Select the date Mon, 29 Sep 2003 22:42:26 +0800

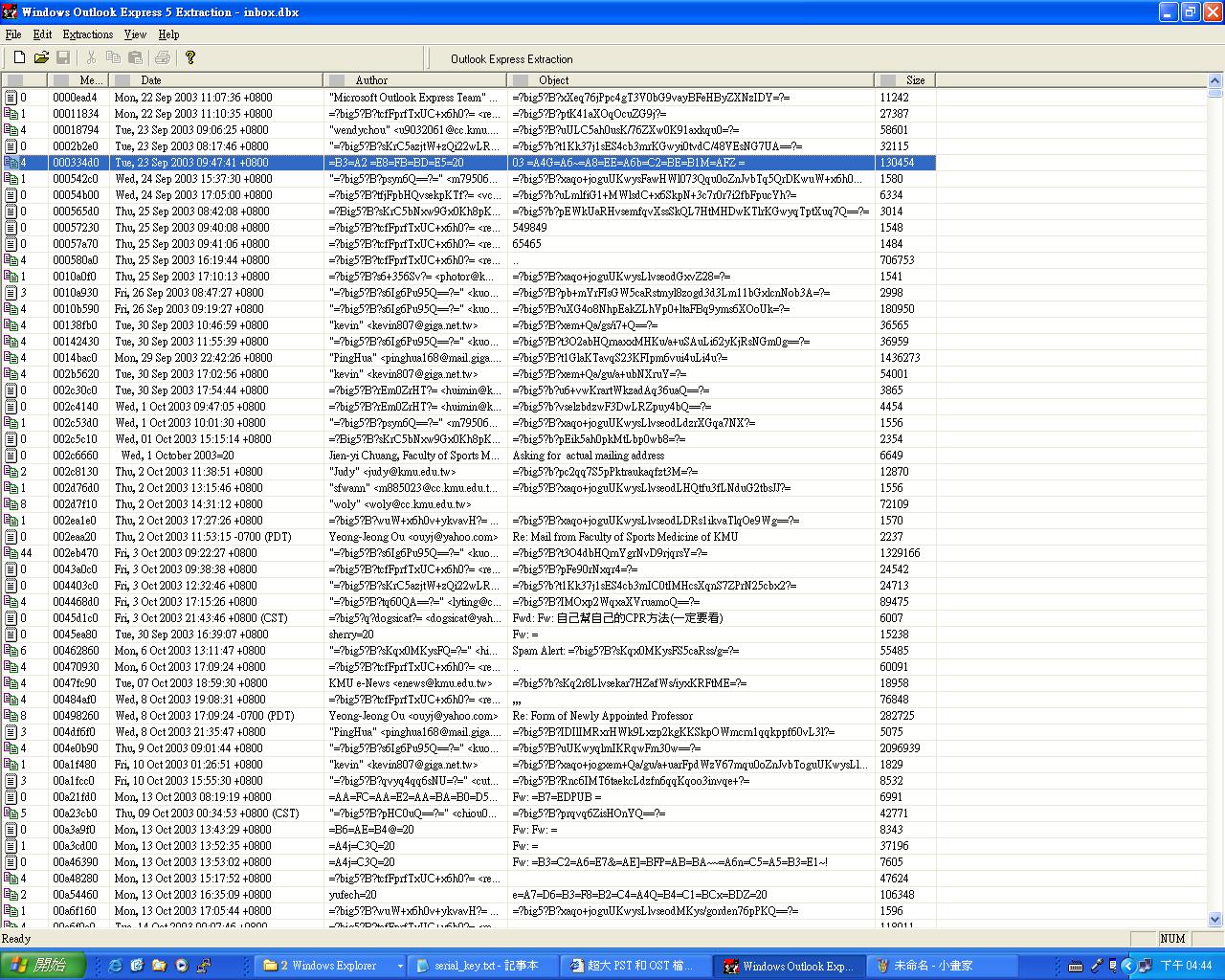(193, 358)
